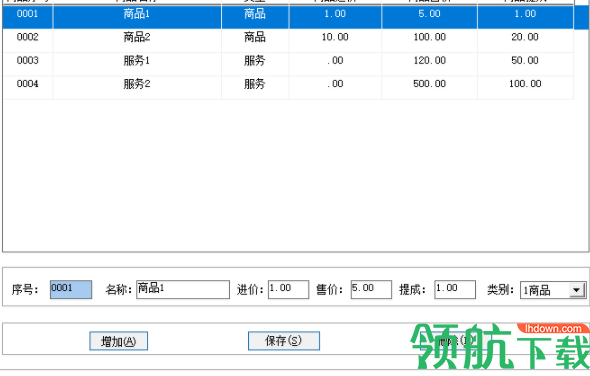Click the 商品2 name cell
The width and height of the screenshot is (590, 376).
tap(137, 40)
